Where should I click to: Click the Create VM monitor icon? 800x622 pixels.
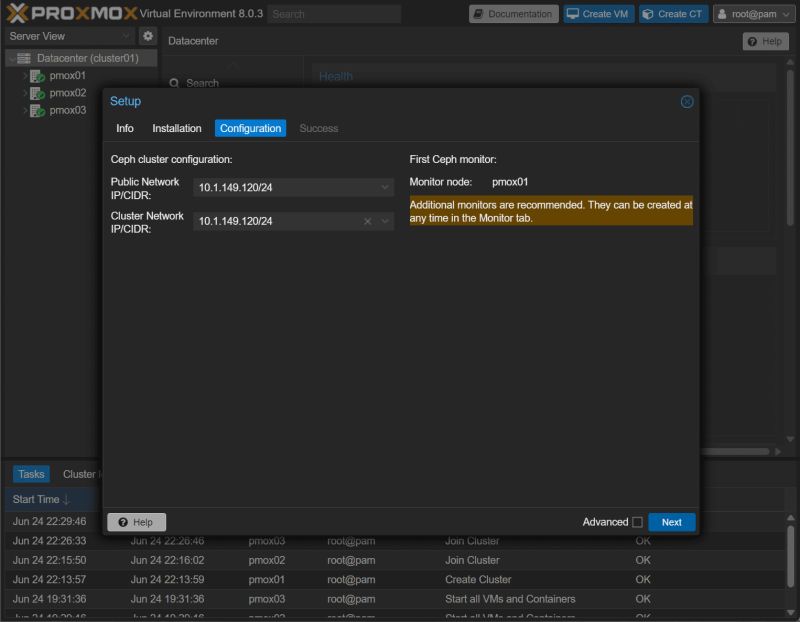pos(572,13)
